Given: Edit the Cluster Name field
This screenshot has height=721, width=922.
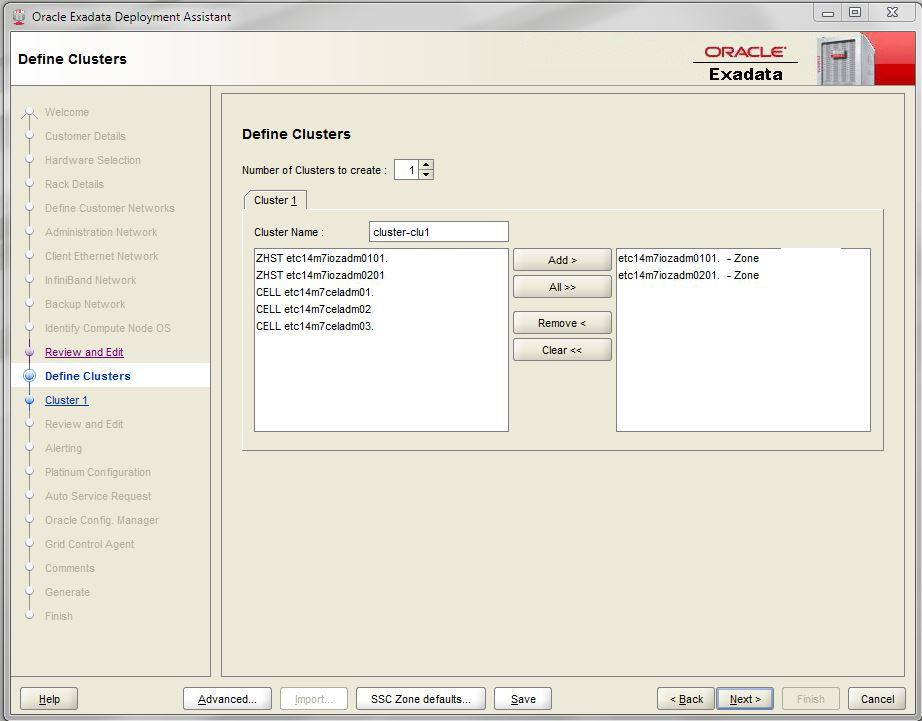Looking at the screenshot, I should coord(439,232).
